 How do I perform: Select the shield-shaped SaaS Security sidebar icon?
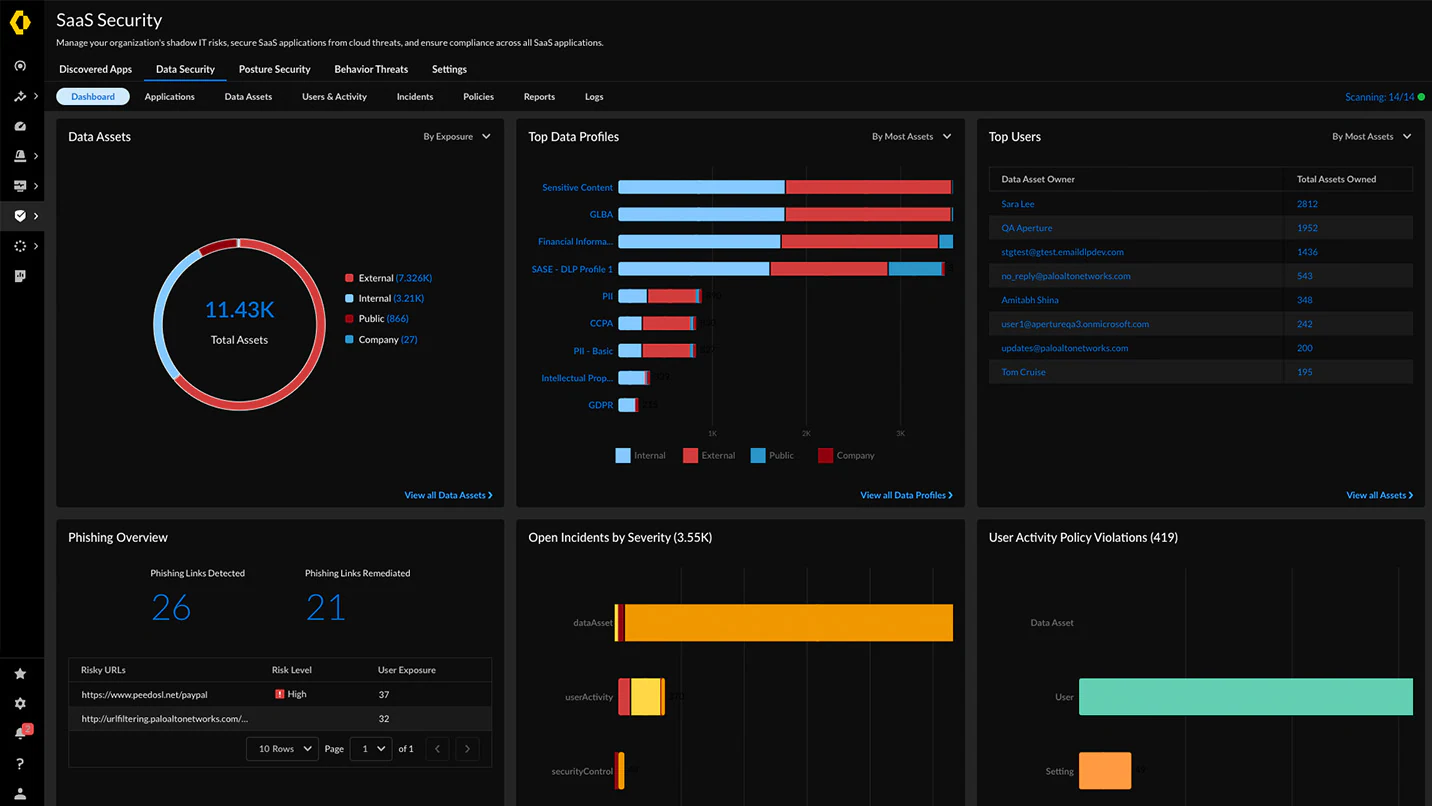(x=20, y=215)
